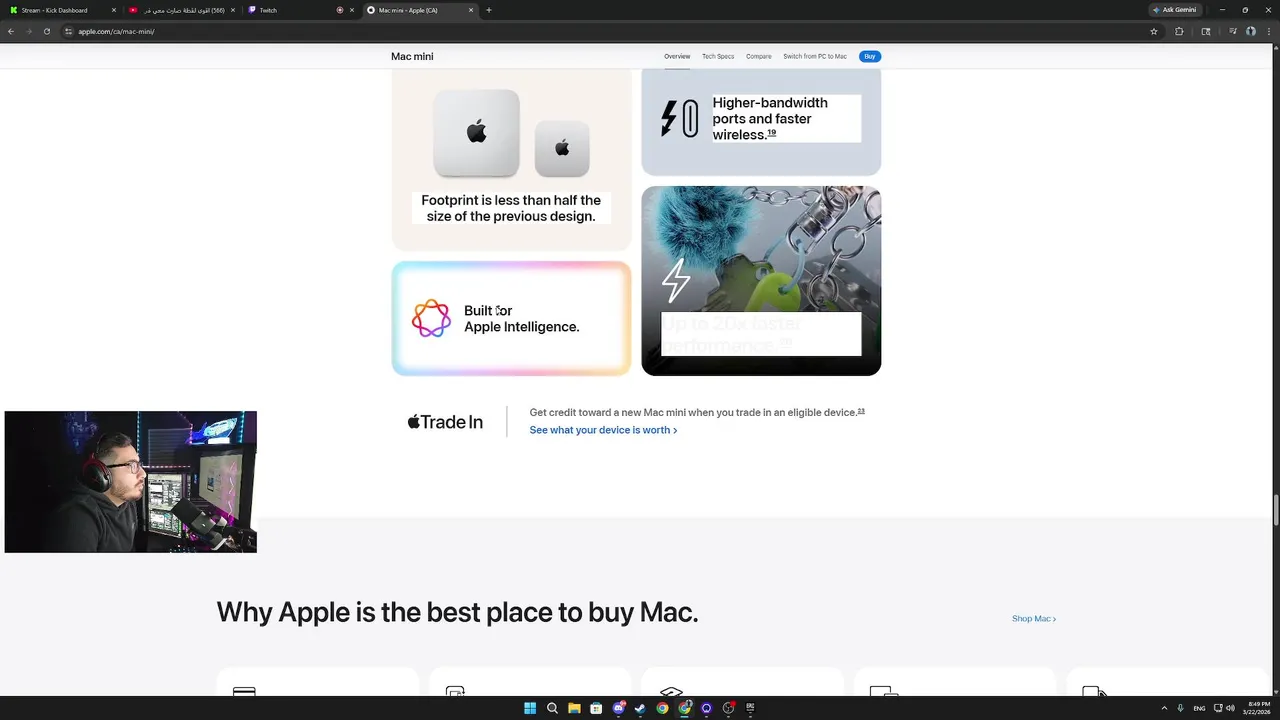Switch the ENG input language

(1199, 708)
